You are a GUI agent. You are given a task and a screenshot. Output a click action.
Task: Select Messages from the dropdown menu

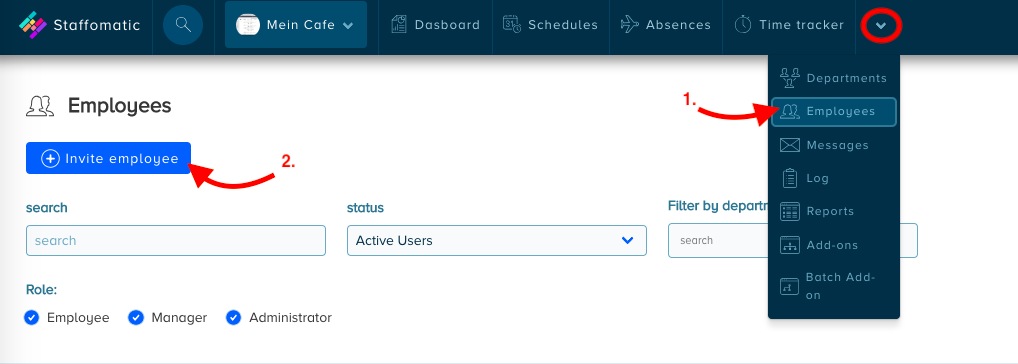coord(834,145)
